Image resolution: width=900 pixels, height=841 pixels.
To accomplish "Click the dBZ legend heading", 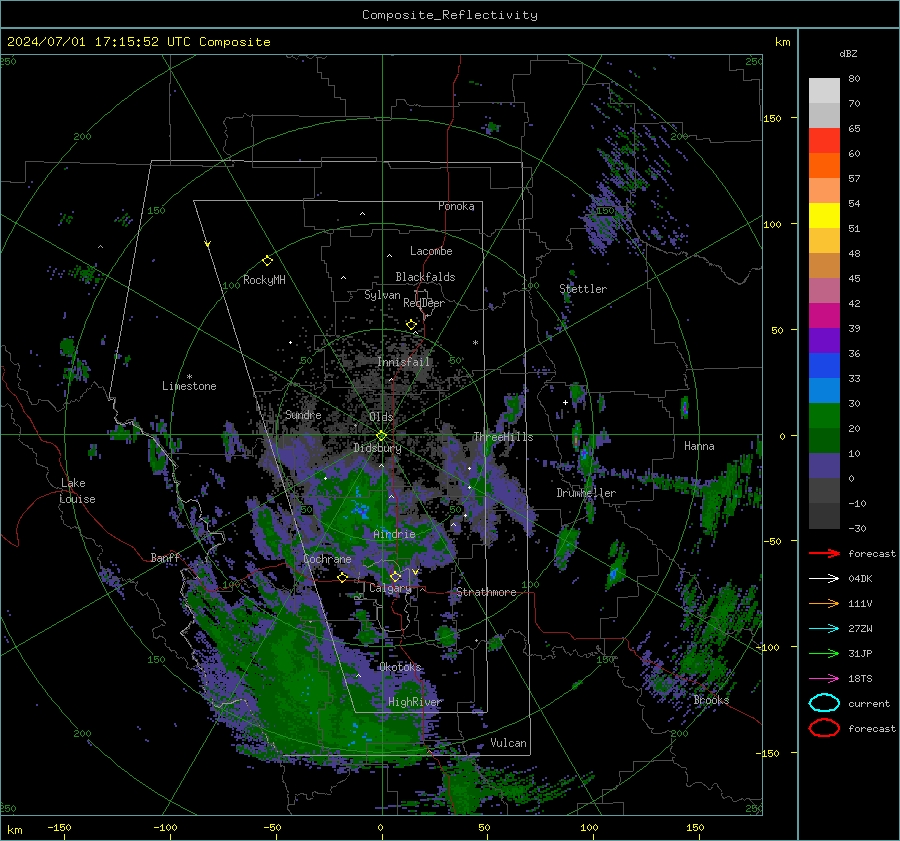I will tap(848, 53).
